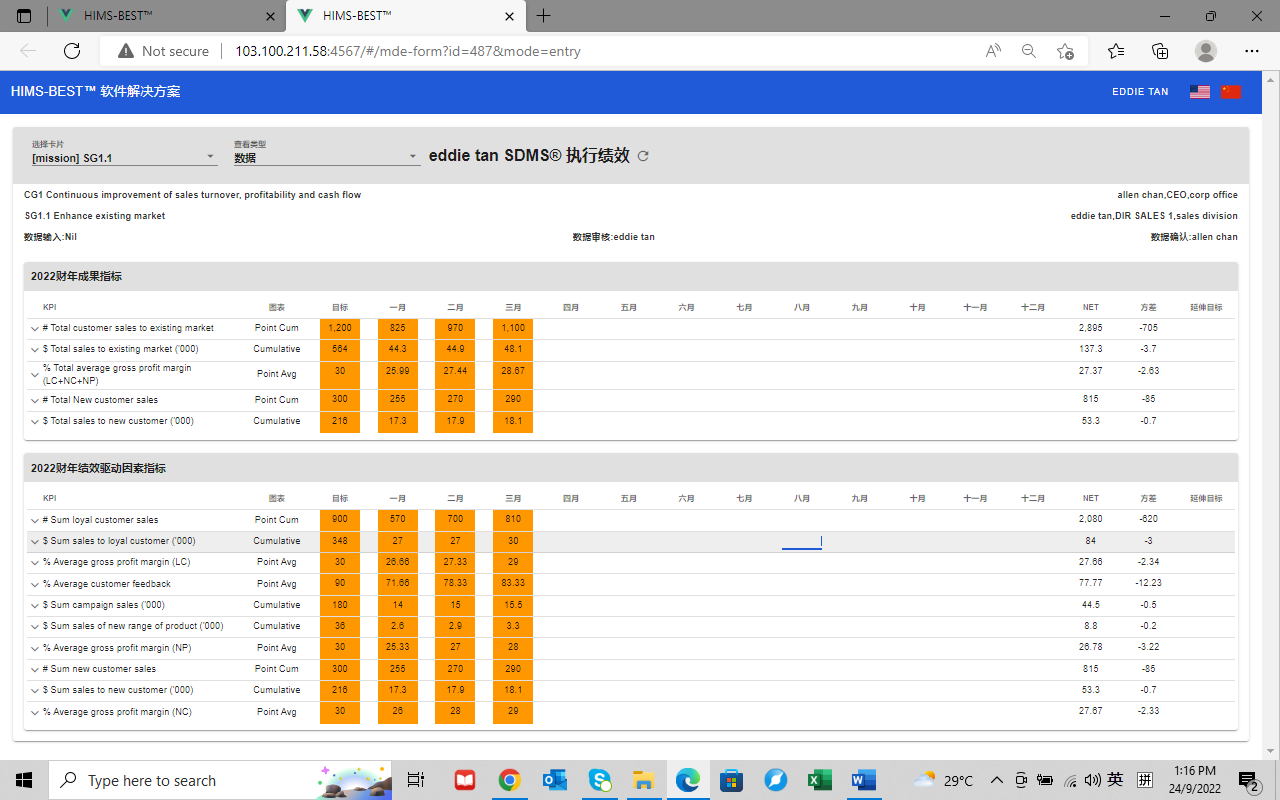
Task: Click the EDDIE TAN user name in the header
Action: (x=1140, y=92)
